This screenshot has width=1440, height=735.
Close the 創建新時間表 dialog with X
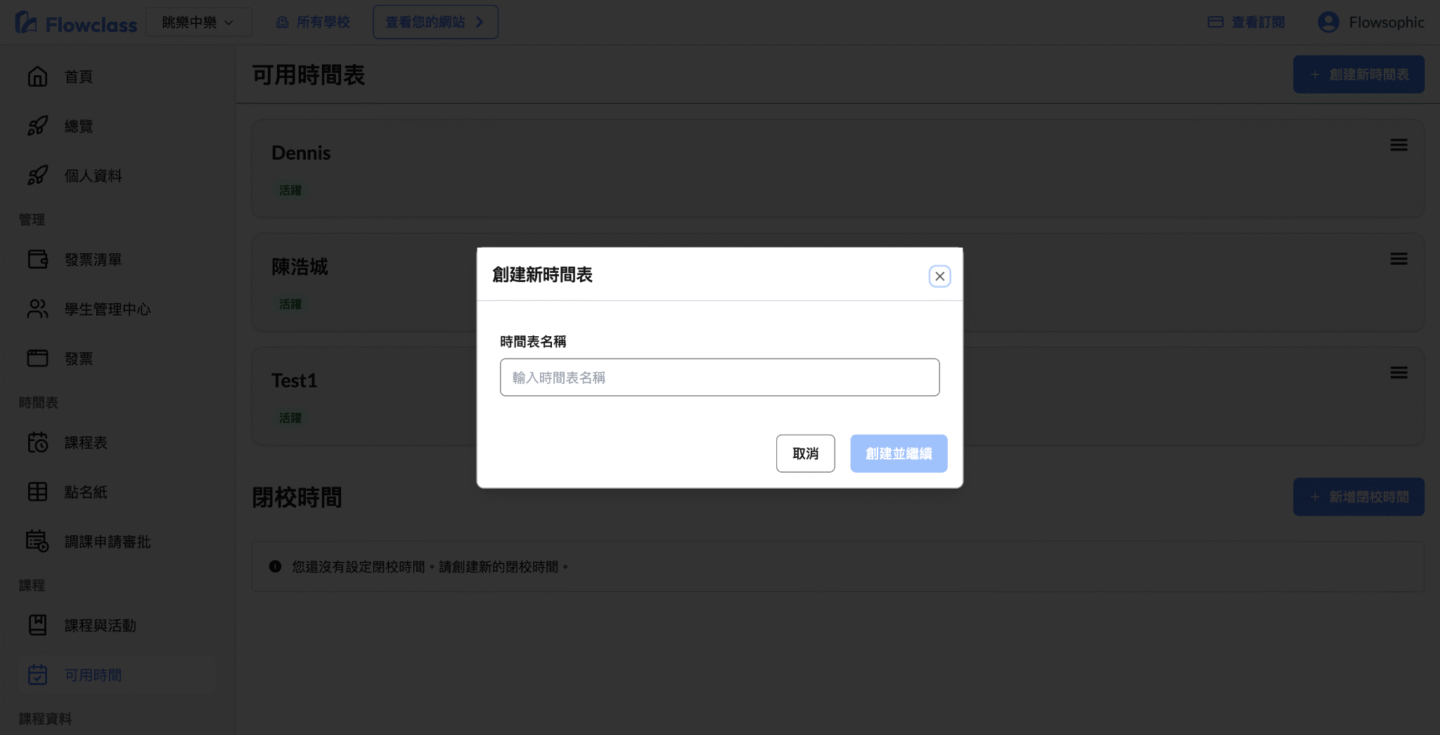pos(939,276)
